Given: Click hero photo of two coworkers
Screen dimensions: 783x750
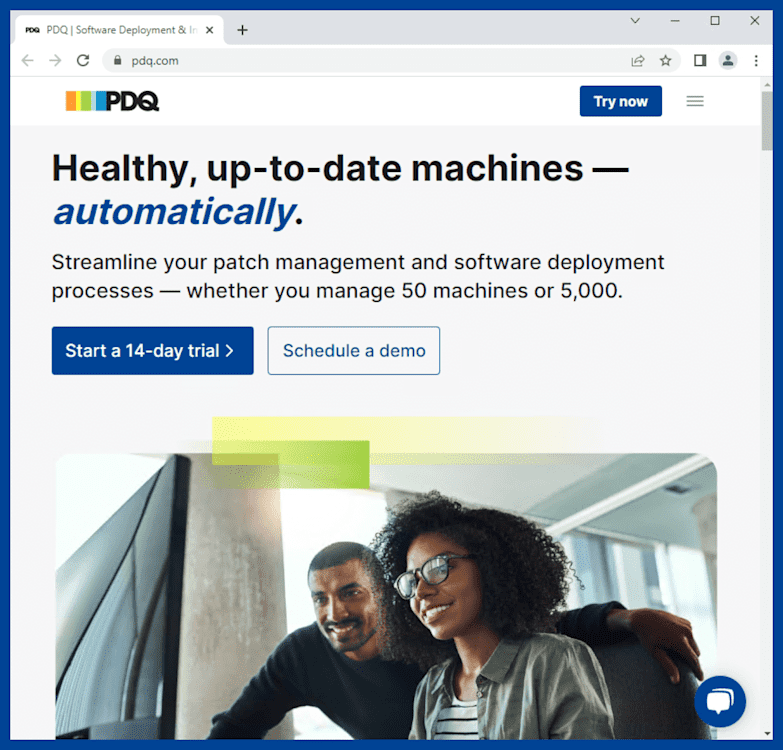Looking at the screenshot, I should [x=386, y=596].
